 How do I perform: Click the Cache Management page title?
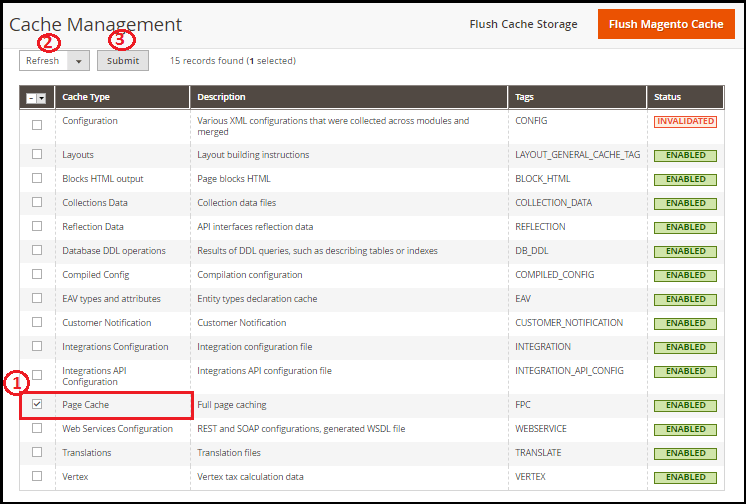pyautogui.click(x=96, y=24)
